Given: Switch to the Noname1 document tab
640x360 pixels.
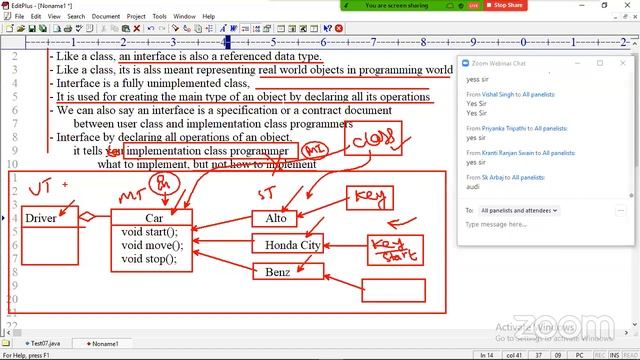Looking at the screenshot, I should pos(102,344).
